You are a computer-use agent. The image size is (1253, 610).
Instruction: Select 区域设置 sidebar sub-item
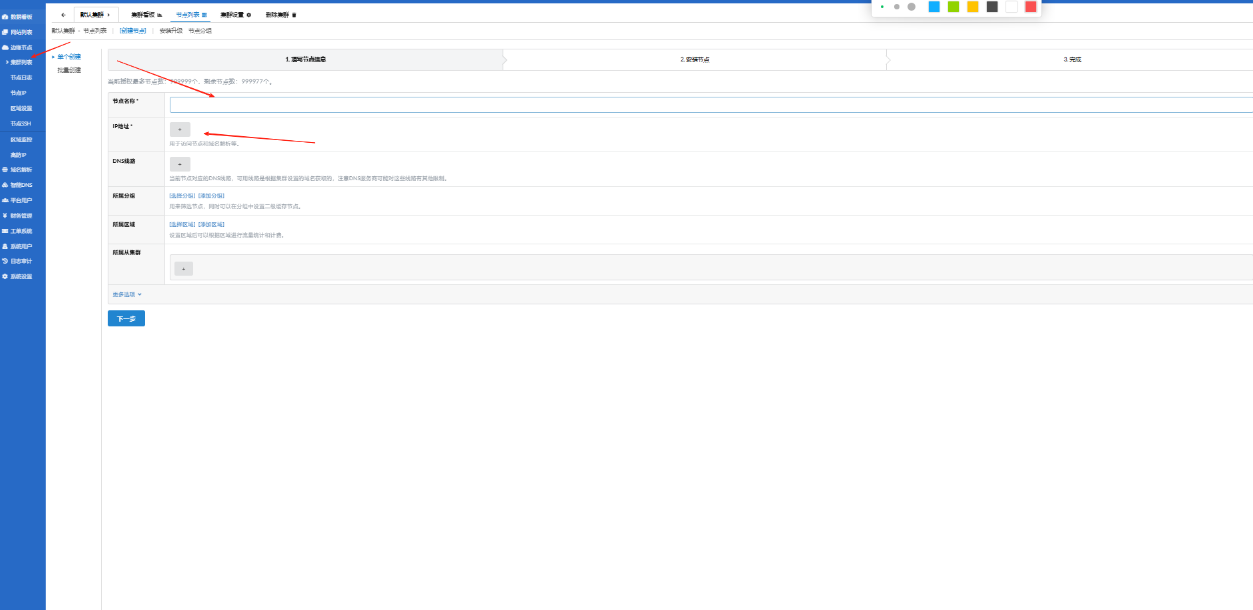[x=21, y=108]
